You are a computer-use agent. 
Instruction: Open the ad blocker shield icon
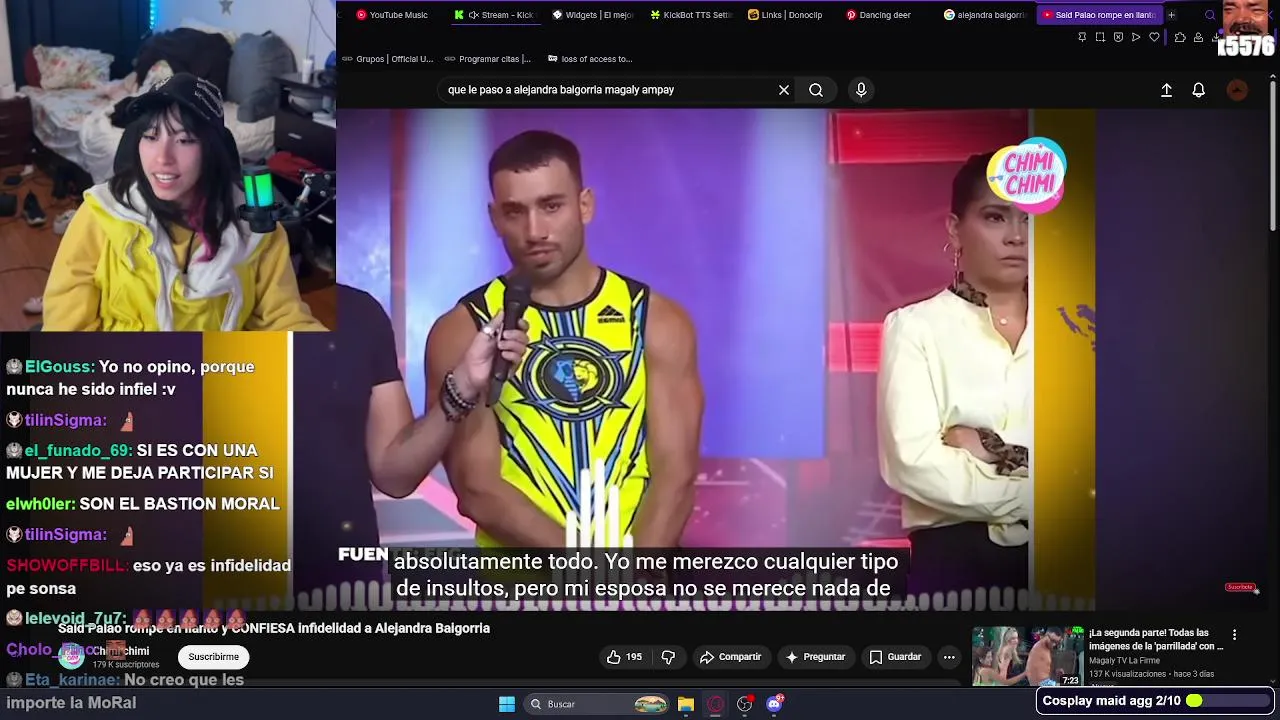point(1118,37)
